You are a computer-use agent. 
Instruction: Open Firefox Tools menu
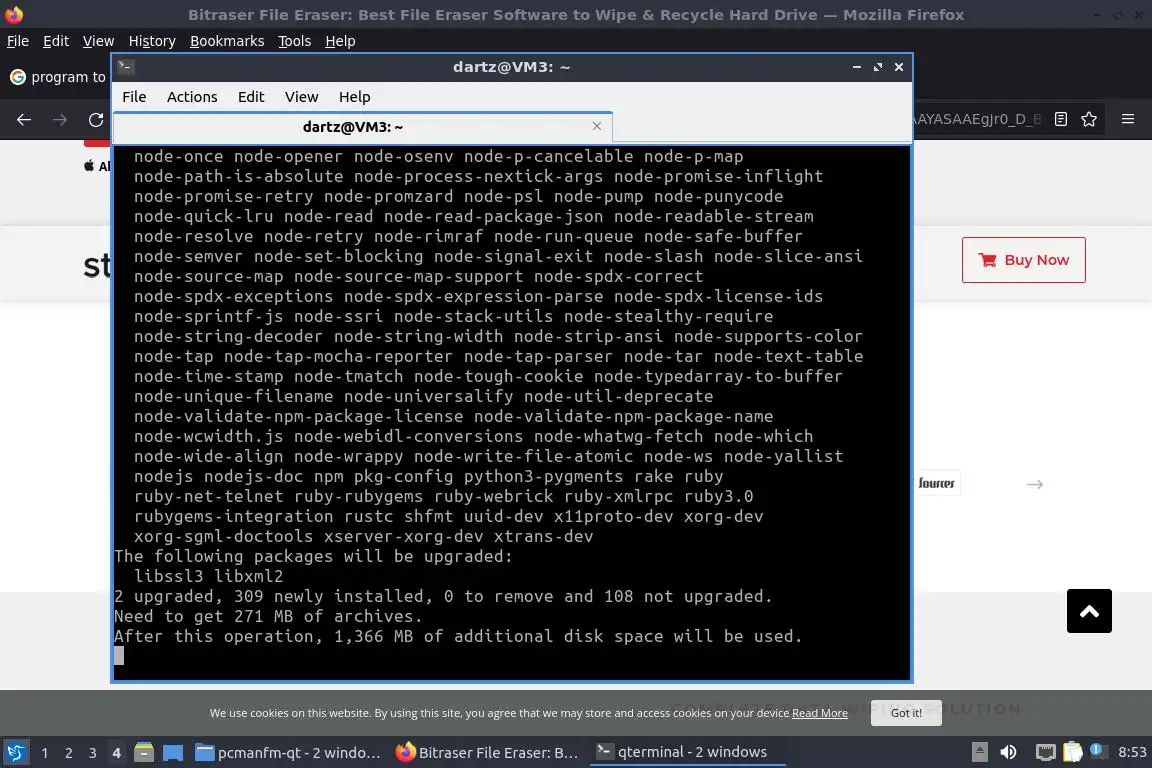pyautogui.click(x=295, y=41)
